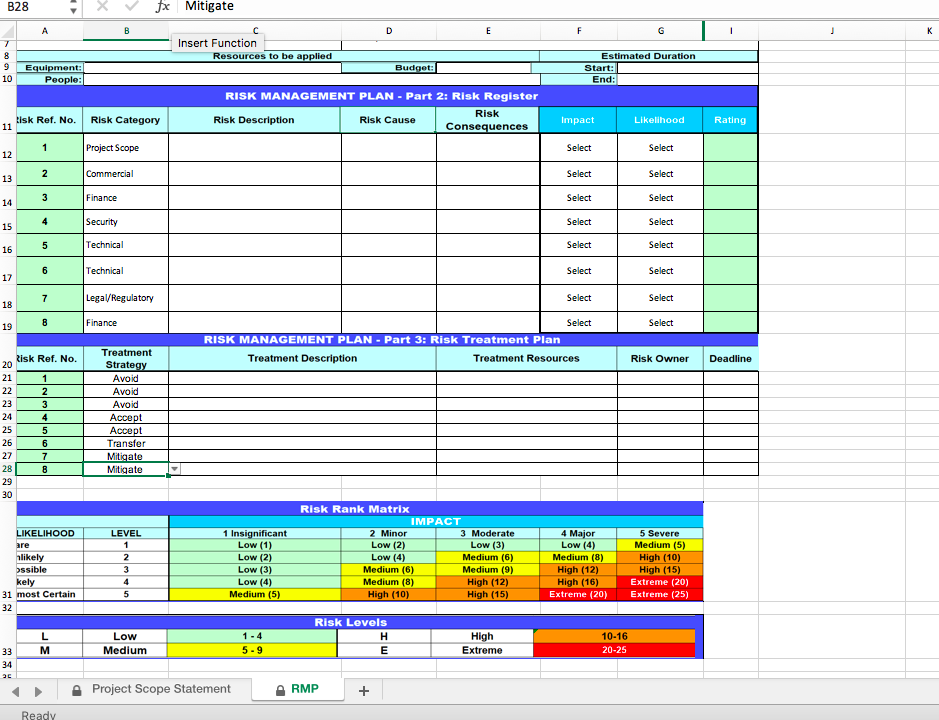Click the Start date input cell
The width and height of the screenshot is (939, 720).
687,68
